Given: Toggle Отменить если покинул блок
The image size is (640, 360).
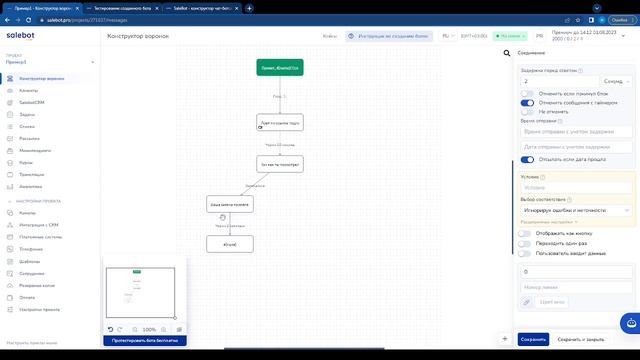Looking at the screenshot, I should pos(527,94).
